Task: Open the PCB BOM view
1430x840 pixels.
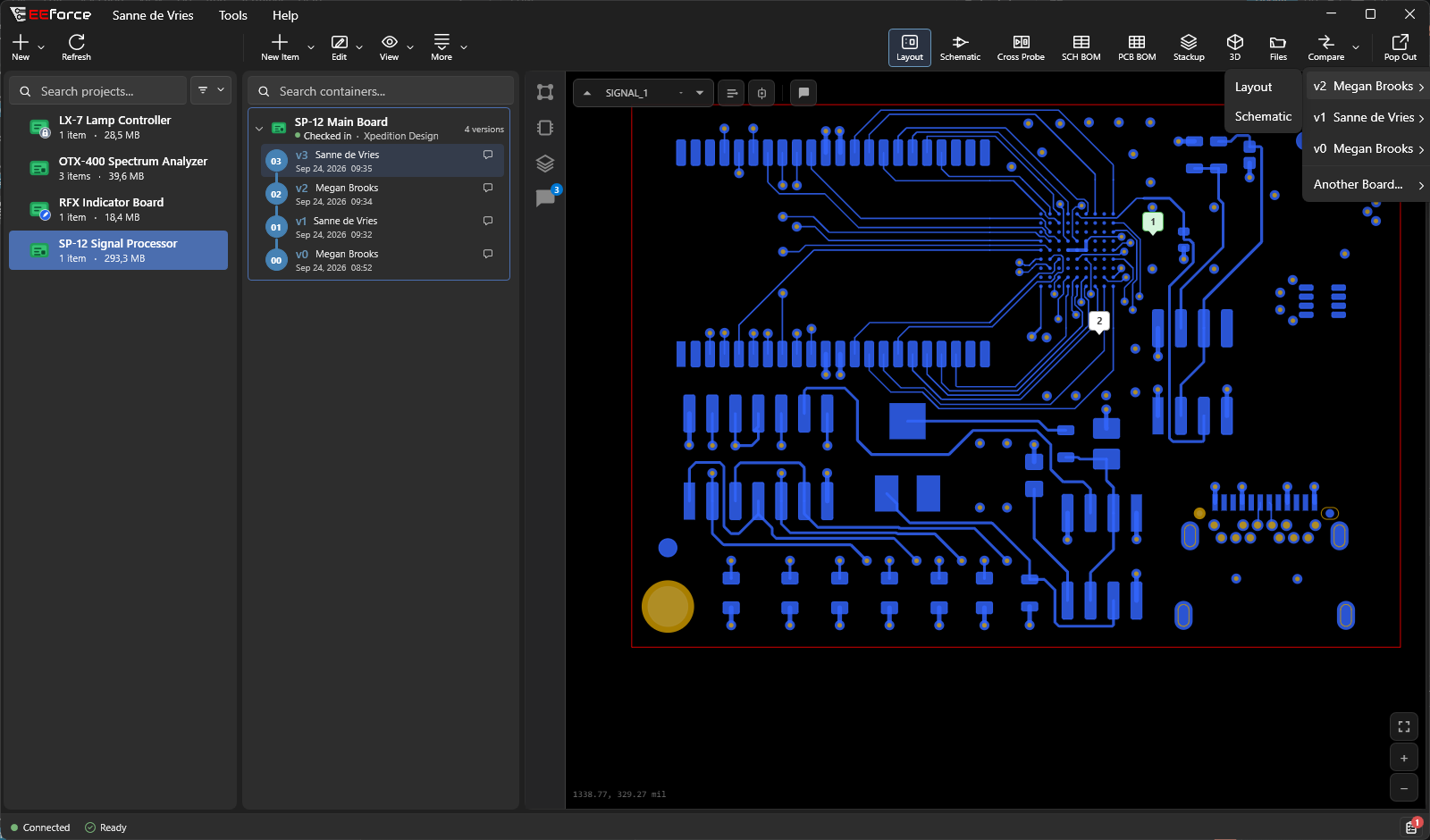Action: click(x=1137, y=47)
